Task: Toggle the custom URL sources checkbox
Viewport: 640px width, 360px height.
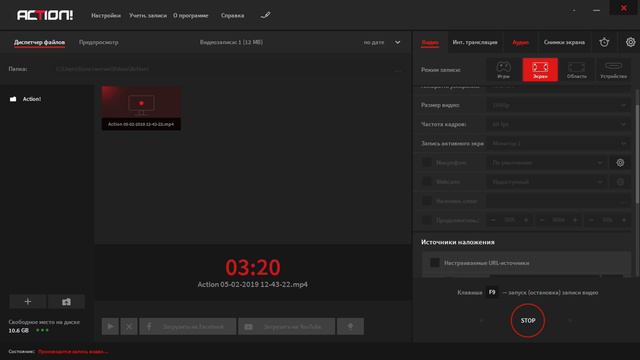Action: pos(435,263)
